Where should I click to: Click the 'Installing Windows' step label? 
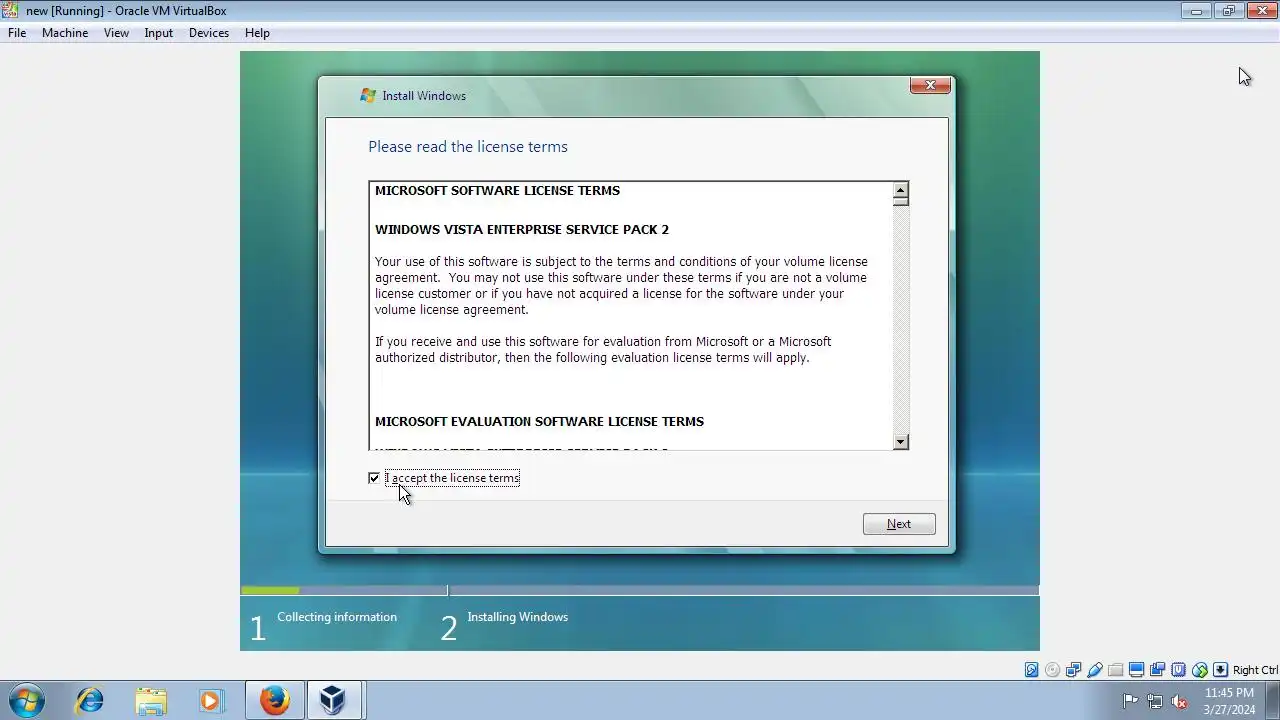(517, 617)
